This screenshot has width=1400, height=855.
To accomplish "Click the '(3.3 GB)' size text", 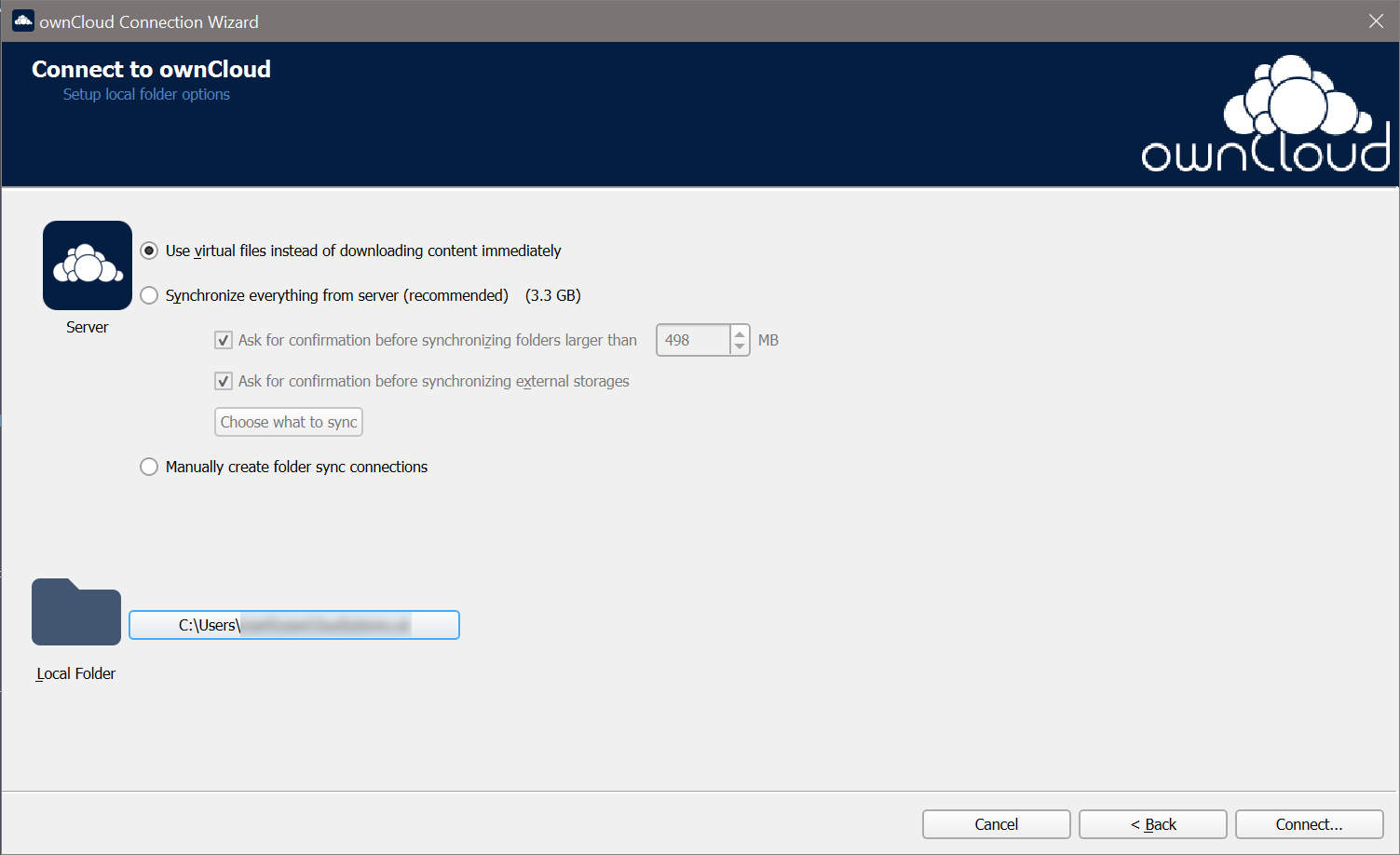I will (553, 295).
